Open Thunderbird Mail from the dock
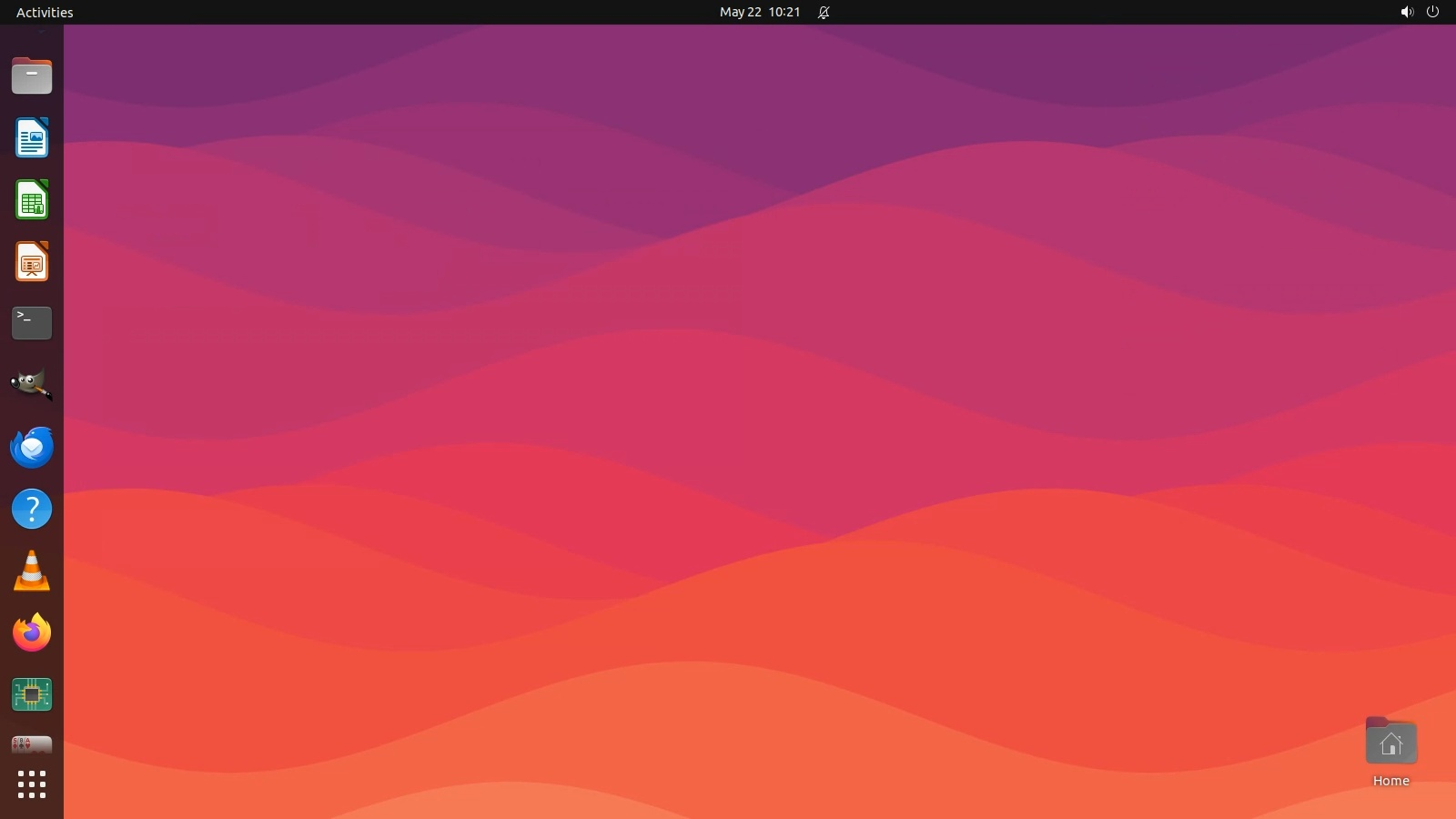This screenshot has height=819, width=1456. pos(32,448)
